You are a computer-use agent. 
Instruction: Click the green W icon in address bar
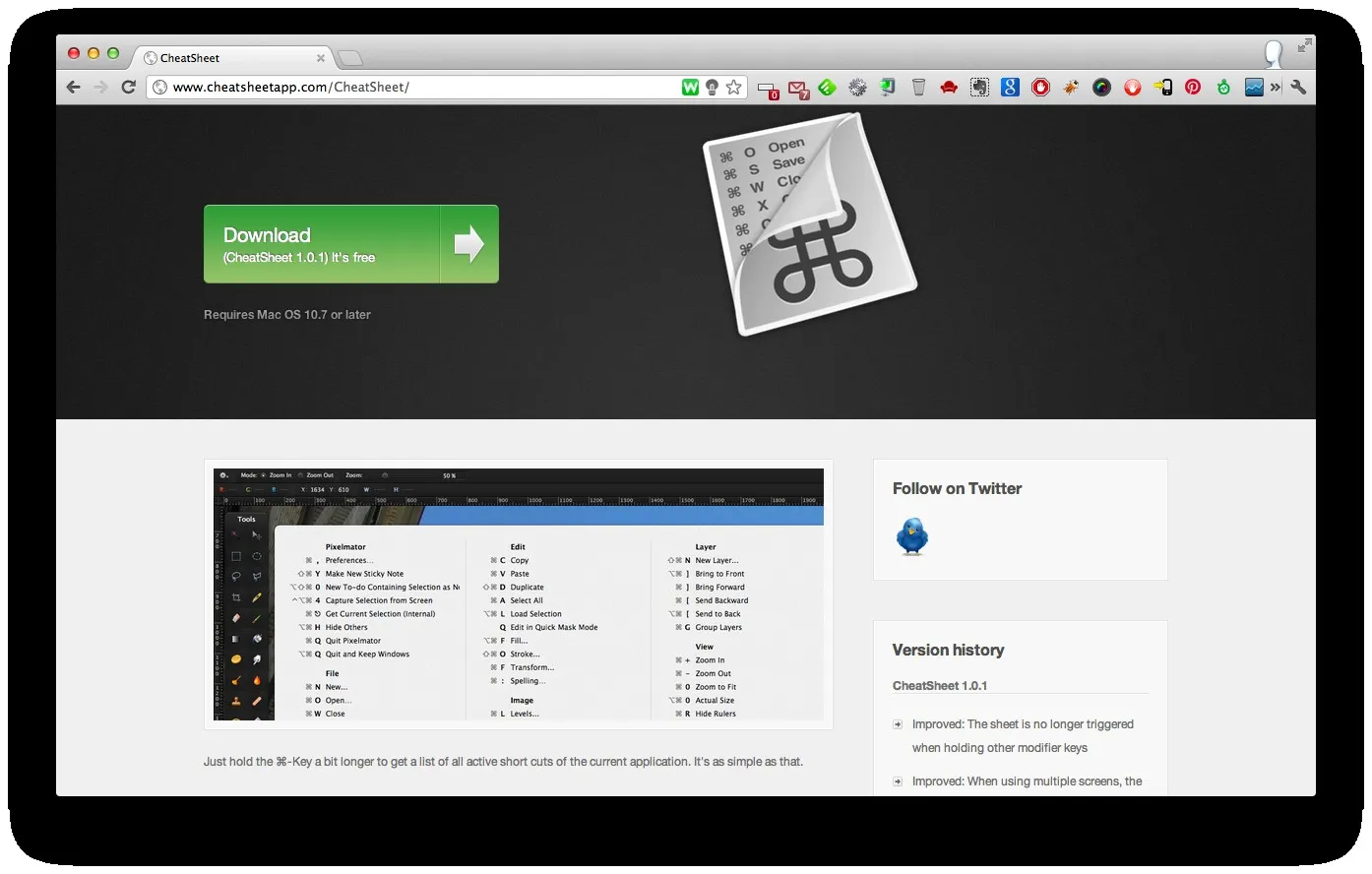pyautogui.click(x=690, y=87)
